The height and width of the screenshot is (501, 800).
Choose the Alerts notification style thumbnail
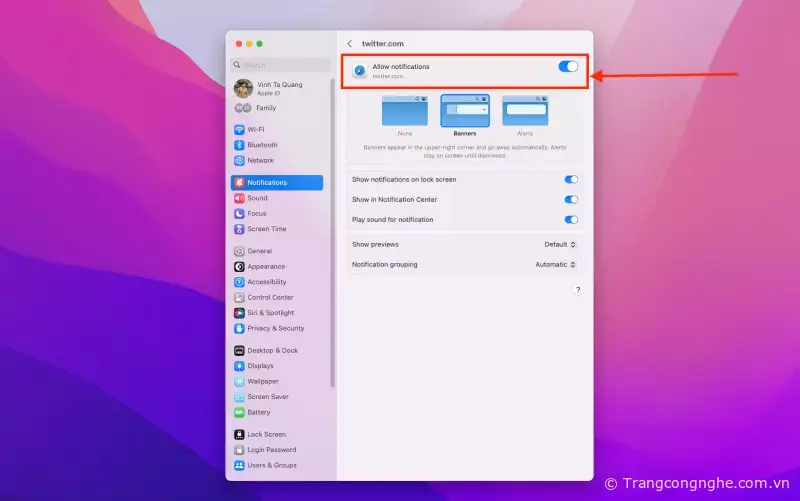click(525, 111)
